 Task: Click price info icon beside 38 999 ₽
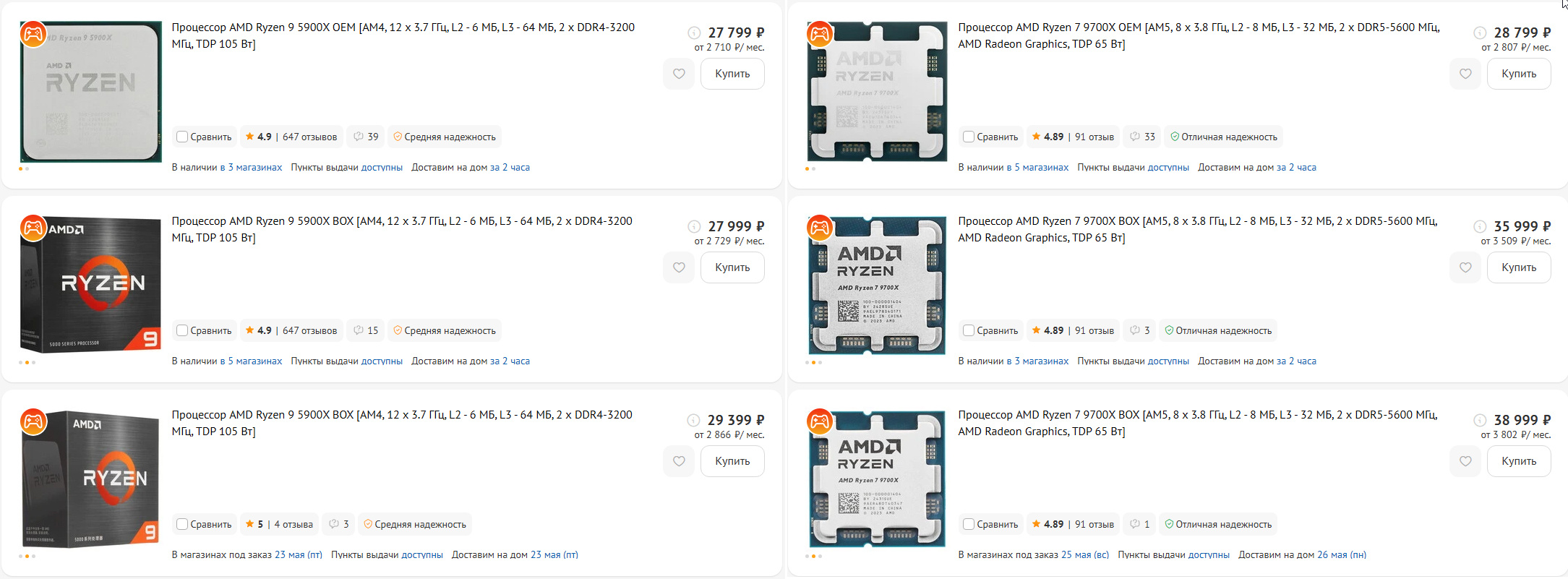point(1480,420)
